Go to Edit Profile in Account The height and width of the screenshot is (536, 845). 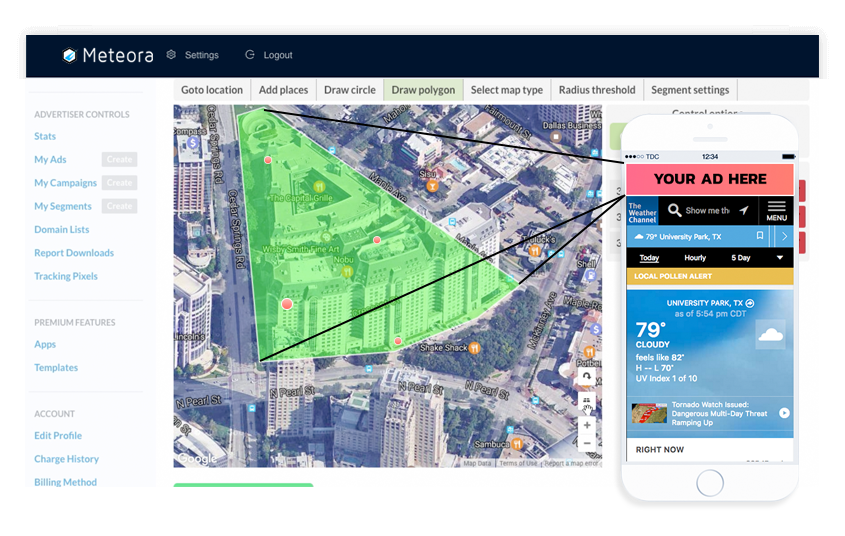(58, 435)
